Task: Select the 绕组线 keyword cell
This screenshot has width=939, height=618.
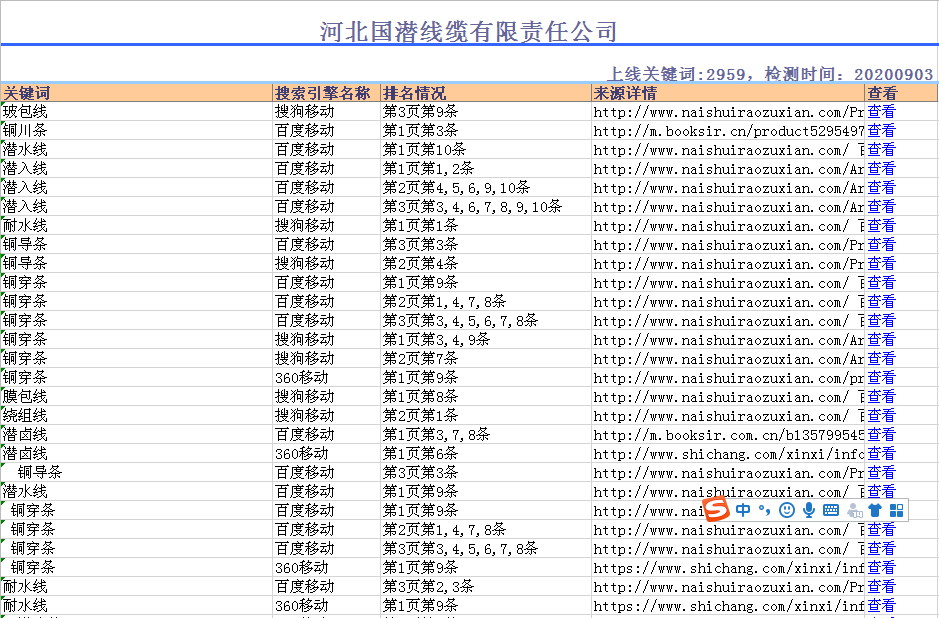Action: (137, 416)
